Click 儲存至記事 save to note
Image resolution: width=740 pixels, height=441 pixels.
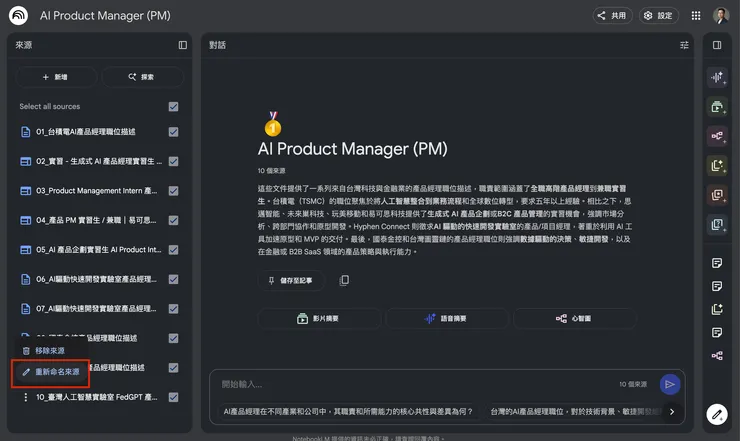point(291,280)
